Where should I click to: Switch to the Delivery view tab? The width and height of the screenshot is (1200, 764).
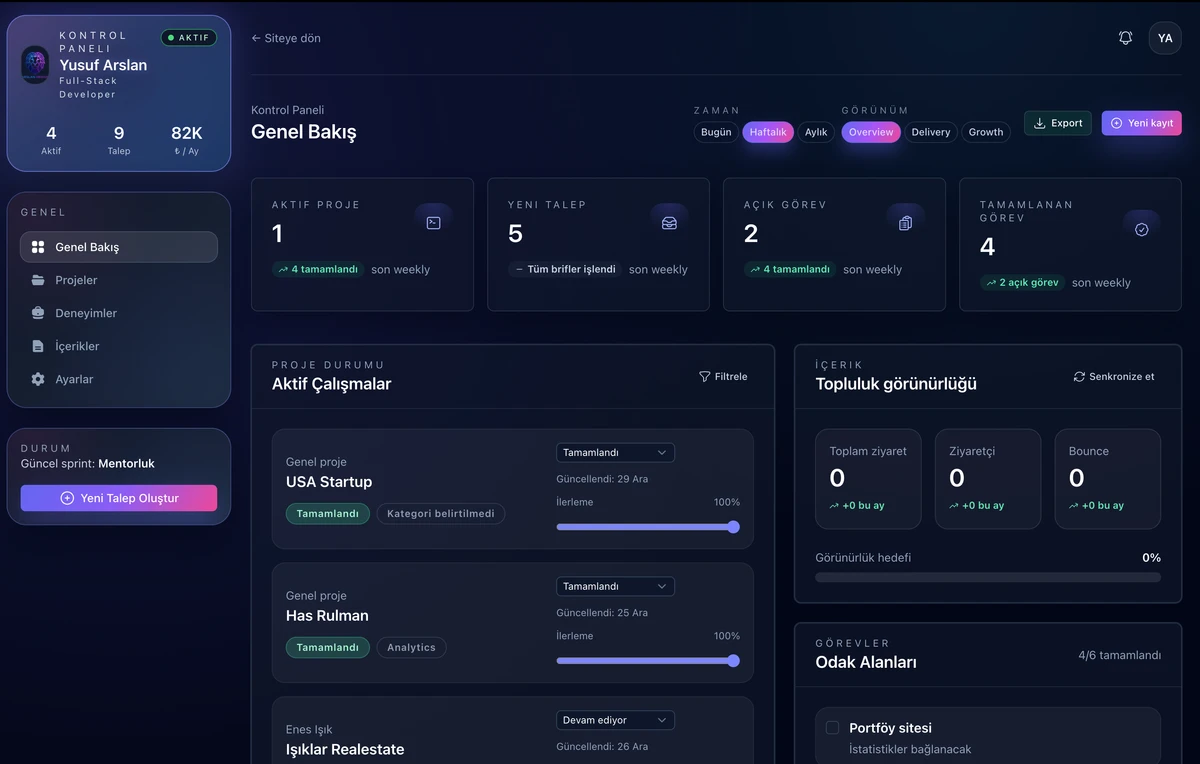coord(930,132)
